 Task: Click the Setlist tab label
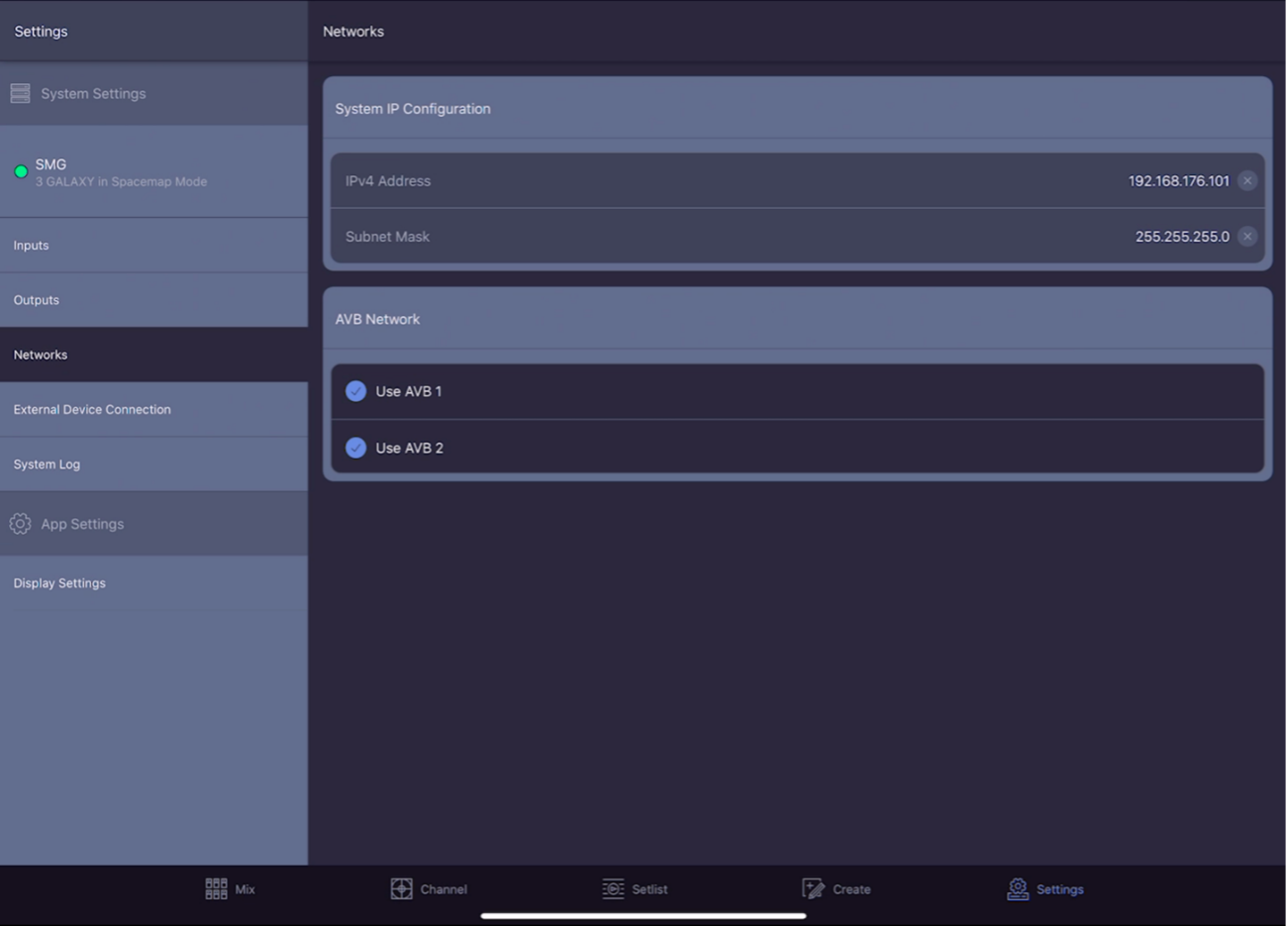649,889
